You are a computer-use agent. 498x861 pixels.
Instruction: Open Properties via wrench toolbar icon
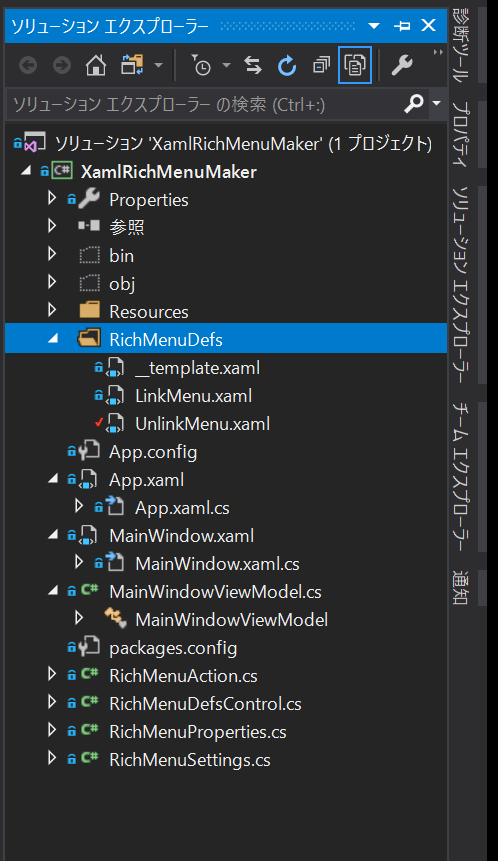coord(402,65)
